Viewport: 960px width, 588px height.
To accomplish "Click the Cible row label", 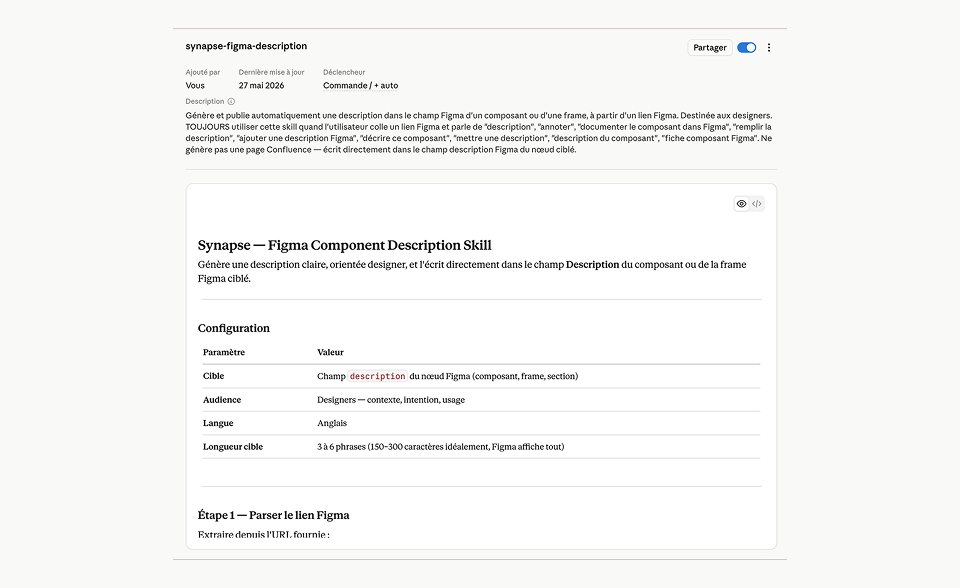I will click(214, 376).
